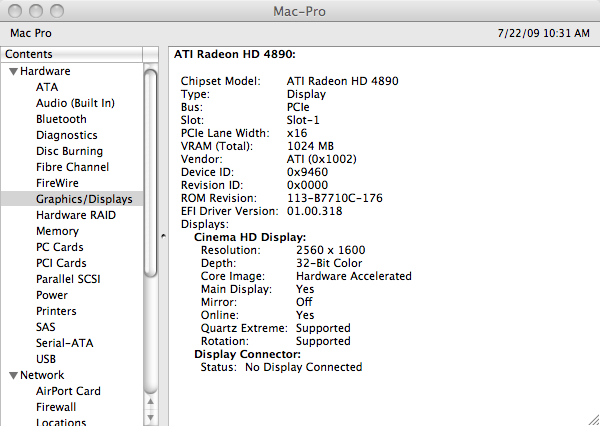This screenshot has width=600, height=426.
Task: Click the No Display Connected status
Action: pyautogui.click(x=304, y=367)
